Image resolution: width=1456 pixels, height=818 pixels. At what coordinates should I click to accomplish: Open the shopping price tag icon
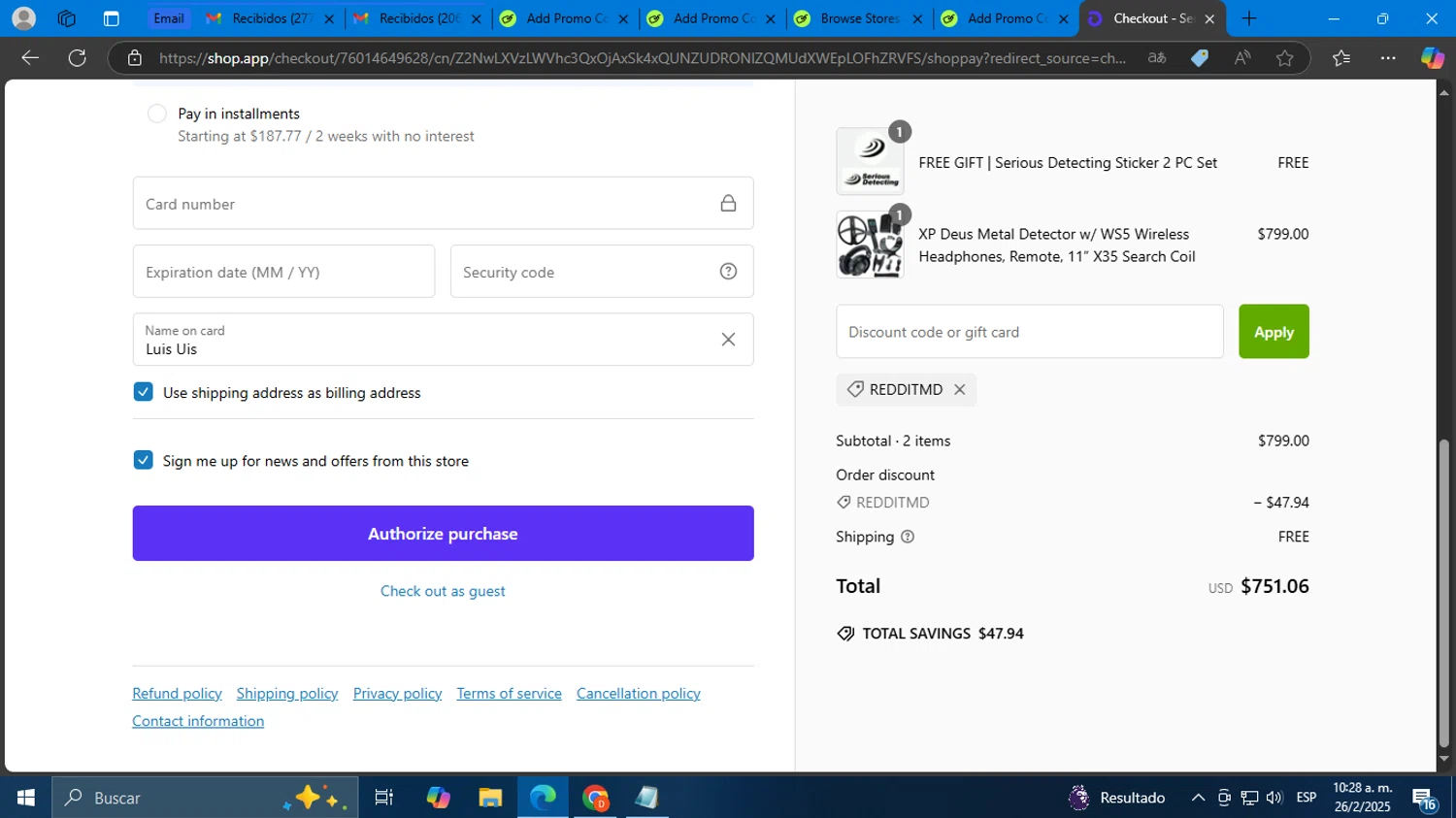point(1200,58)
